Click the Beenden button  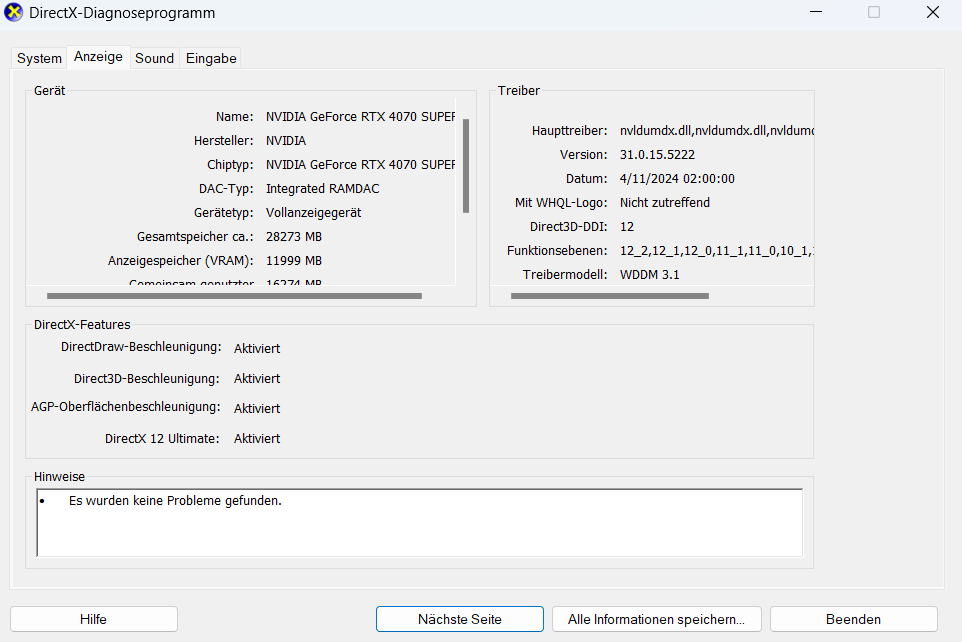[x=853, y=619]
